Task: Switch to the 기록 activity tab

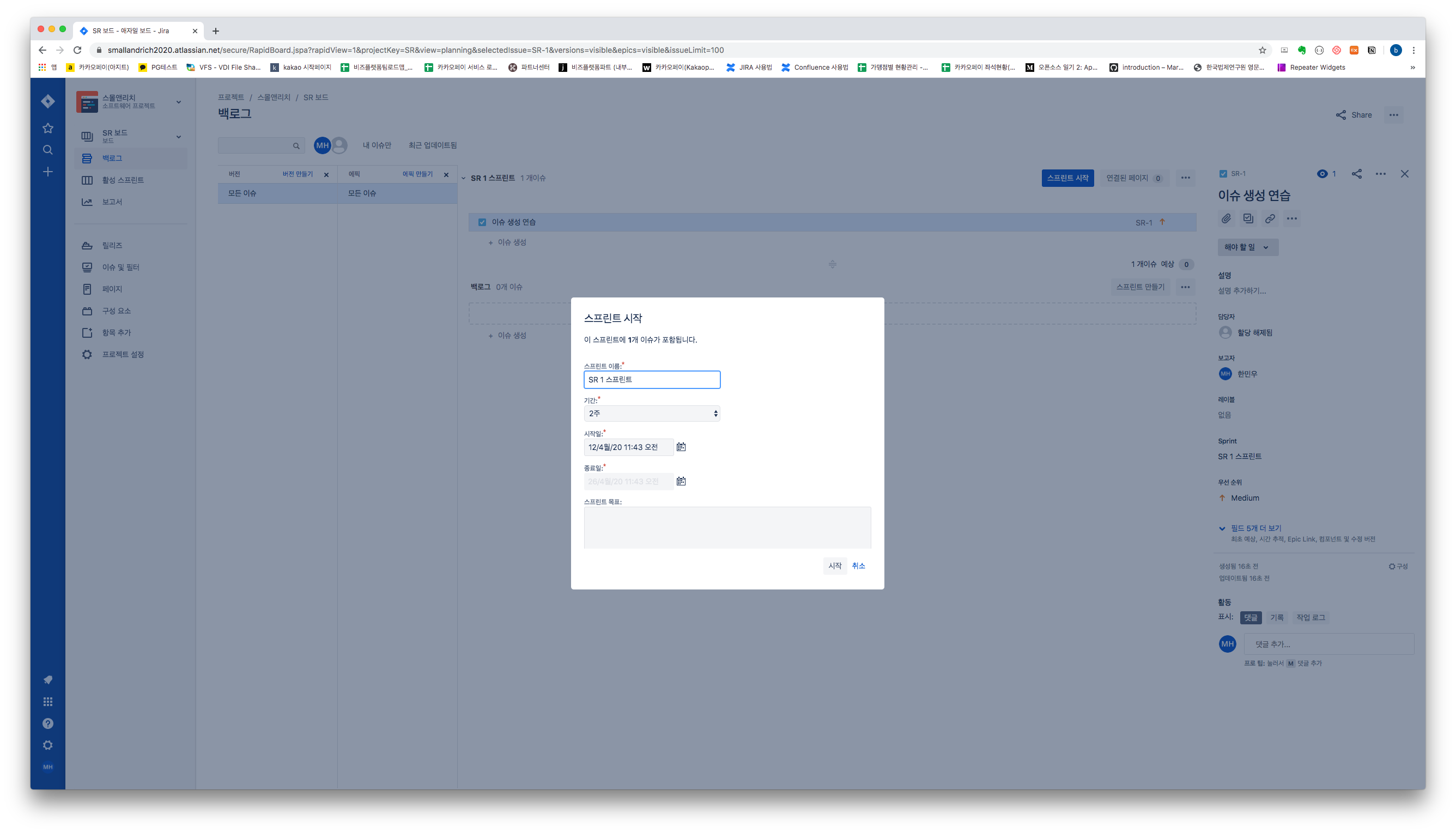Action: pyautogui.click(x=1277, y=617)
